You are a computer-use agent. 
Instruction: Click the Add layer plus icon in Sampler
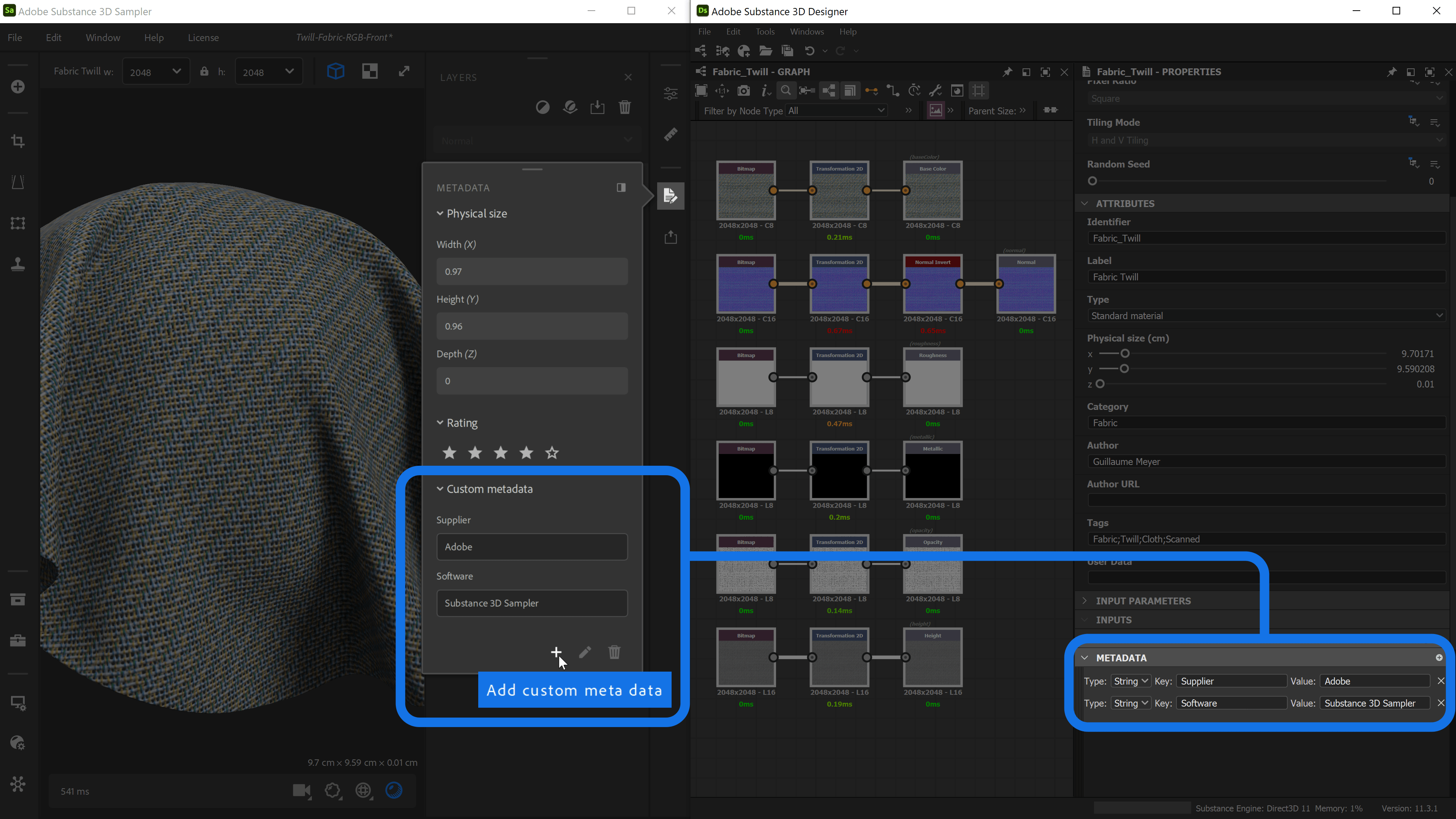17,87
